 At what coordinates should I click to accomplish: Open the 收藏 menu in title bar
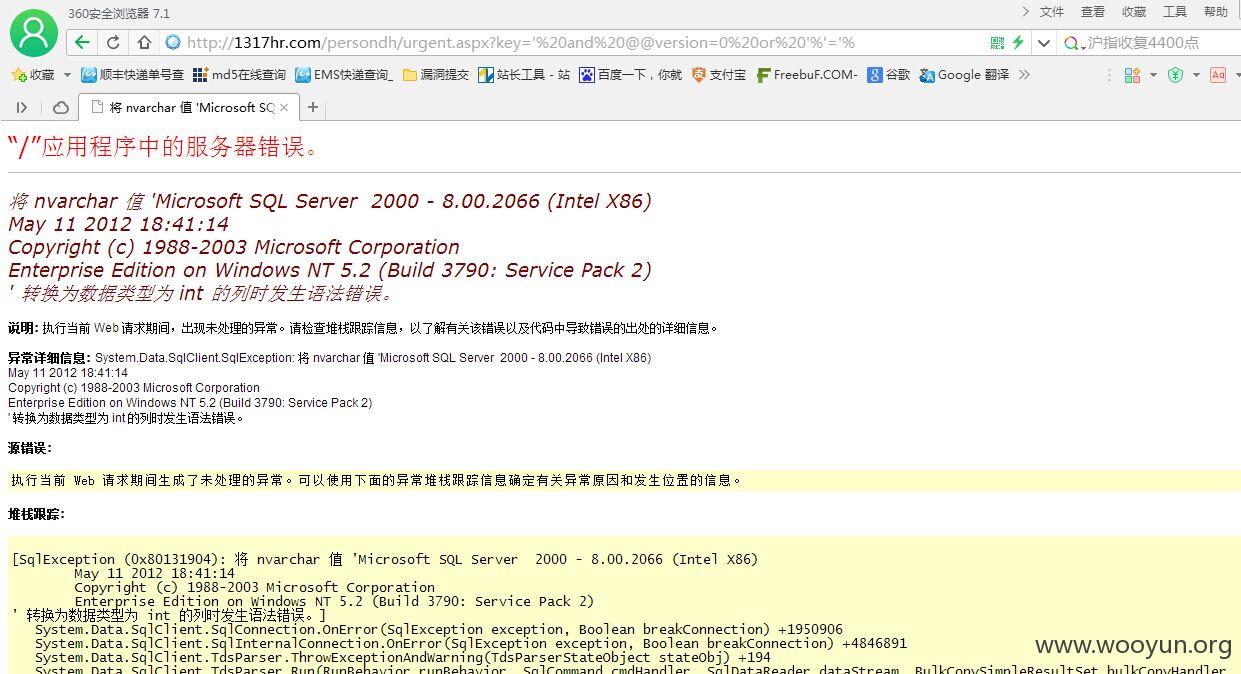1134,12
